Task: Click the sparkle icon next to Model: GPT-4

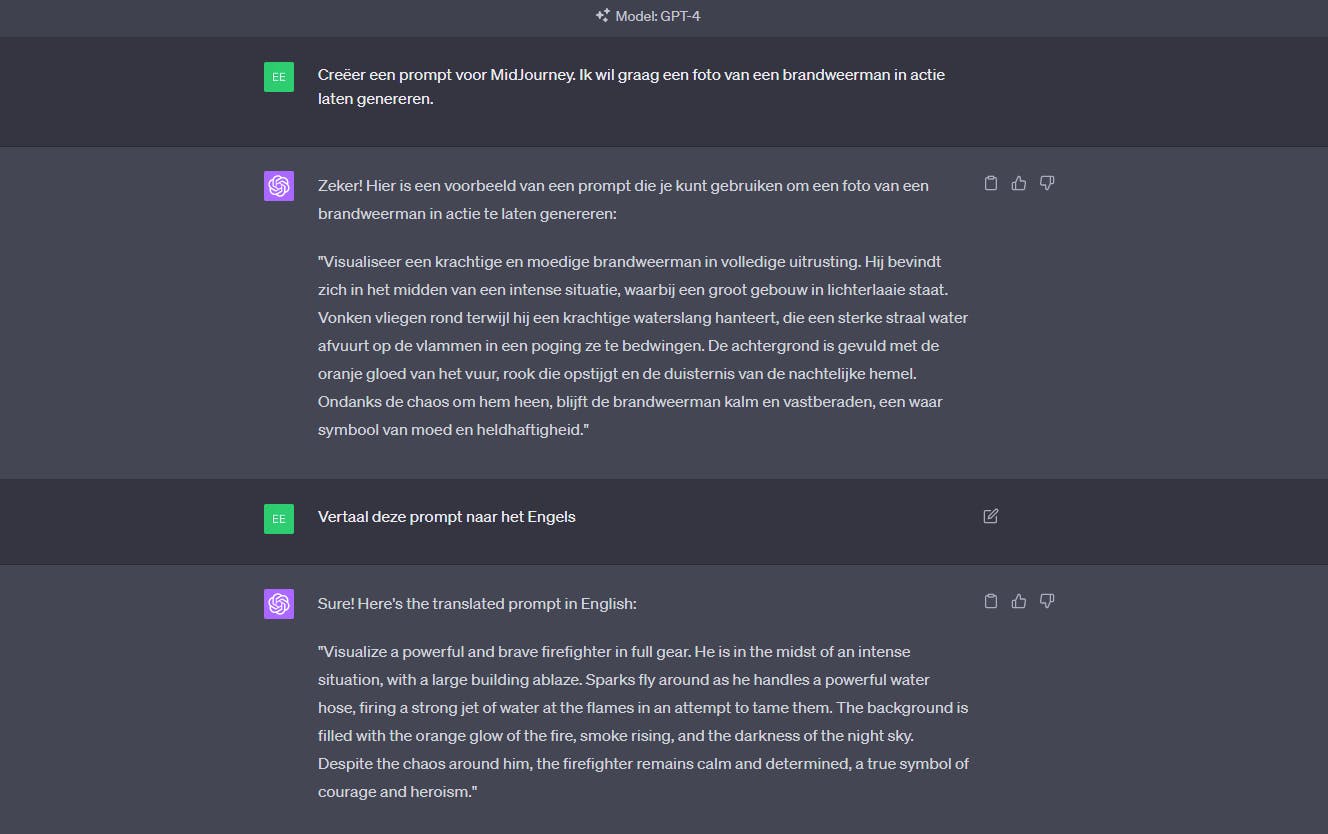Action: tap(601, 16)
